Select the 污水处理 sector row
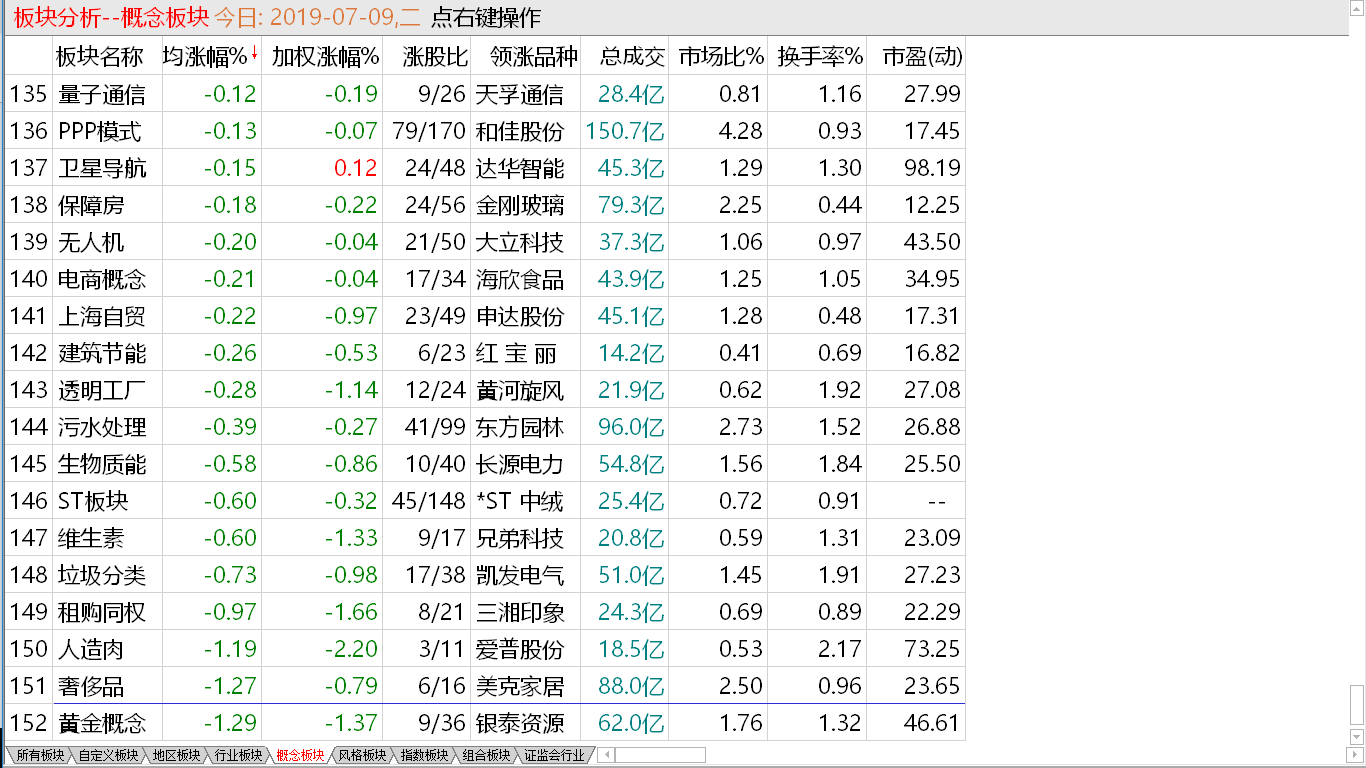The image size is (1366, 768). coord(485,427)
